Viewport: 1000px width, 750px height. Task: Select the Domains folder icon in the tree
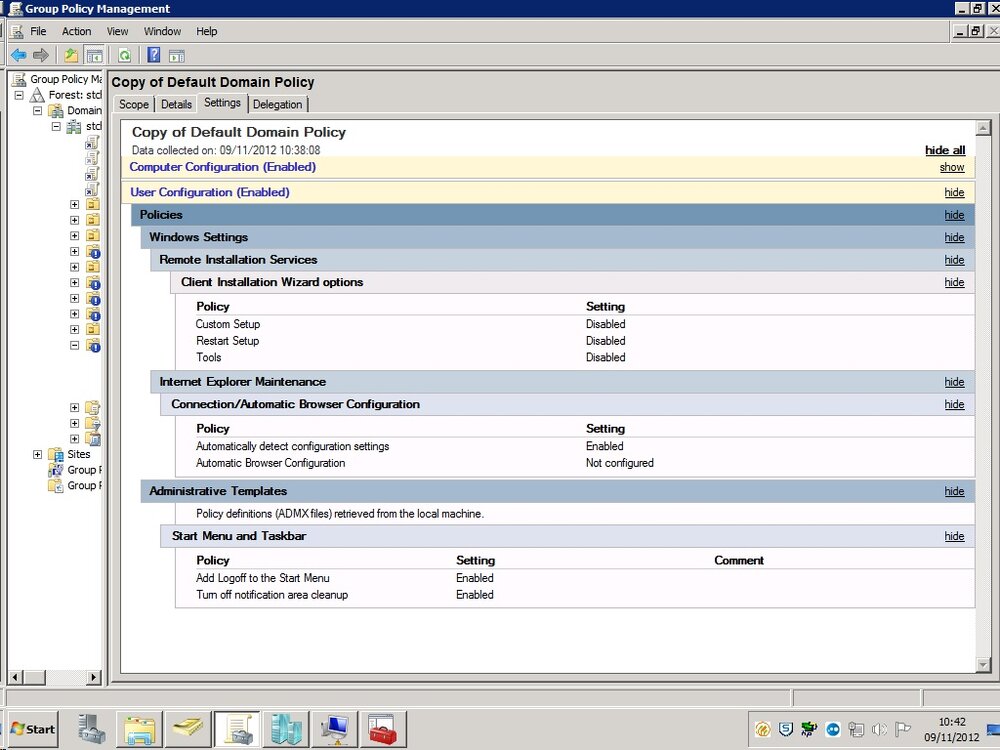(x=56, y=110)
